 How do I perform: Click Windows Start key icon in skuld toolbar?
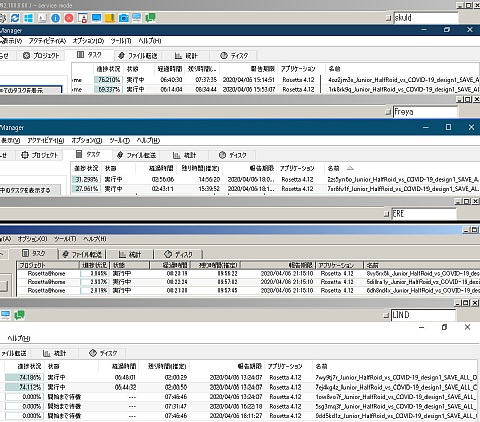pos(28,18)
